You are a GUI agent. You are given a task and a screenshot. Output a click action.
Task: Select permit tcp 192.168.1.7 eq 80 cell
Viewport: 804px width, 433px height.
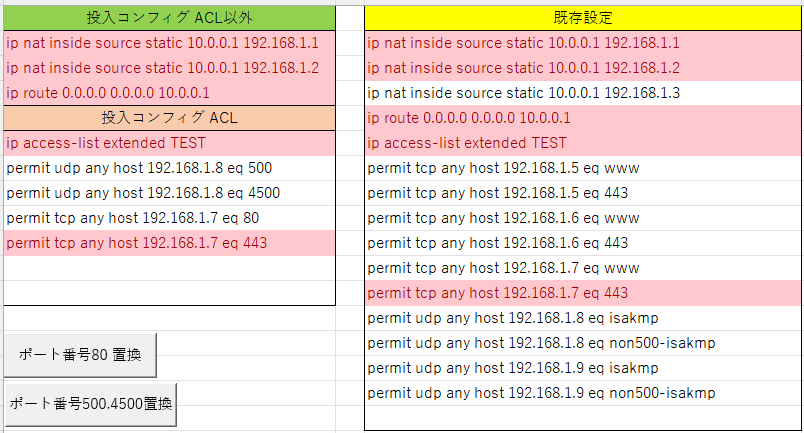[x=170, y=218]
